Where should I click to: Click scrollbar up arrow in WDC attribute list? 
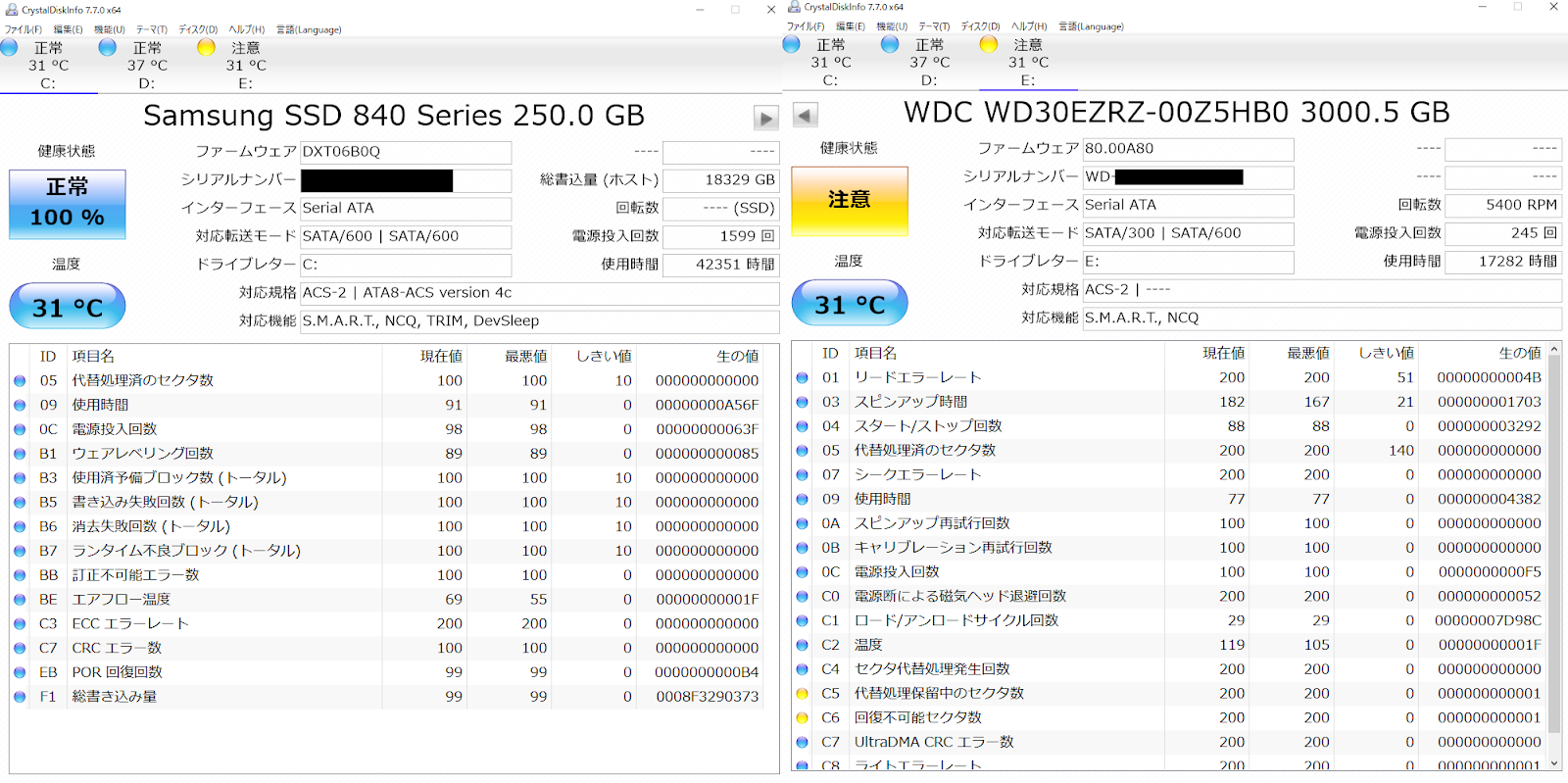pos(1554,349)
